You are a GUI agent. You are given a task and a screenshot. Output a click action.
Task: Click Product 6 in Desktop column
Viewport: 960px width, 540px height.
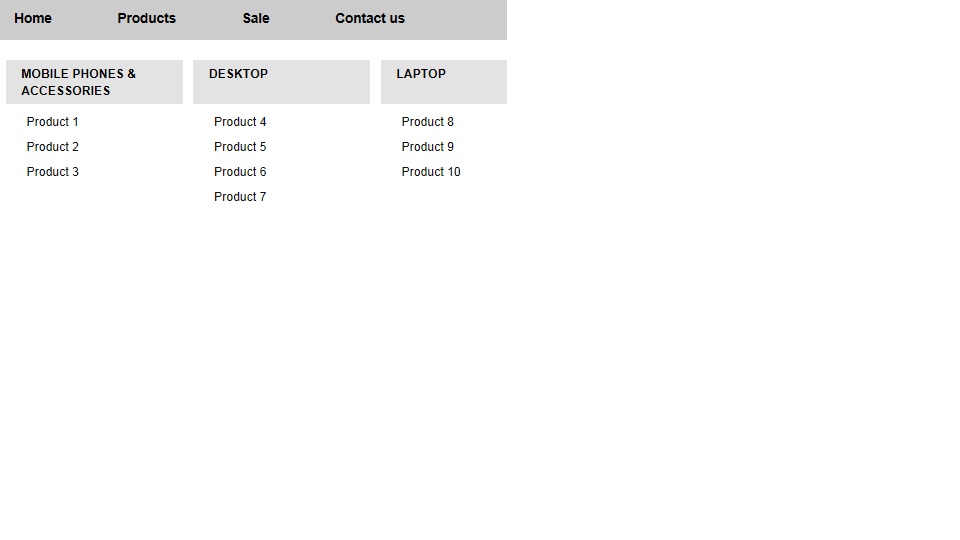pyautogui.click(x=240, y=172)
